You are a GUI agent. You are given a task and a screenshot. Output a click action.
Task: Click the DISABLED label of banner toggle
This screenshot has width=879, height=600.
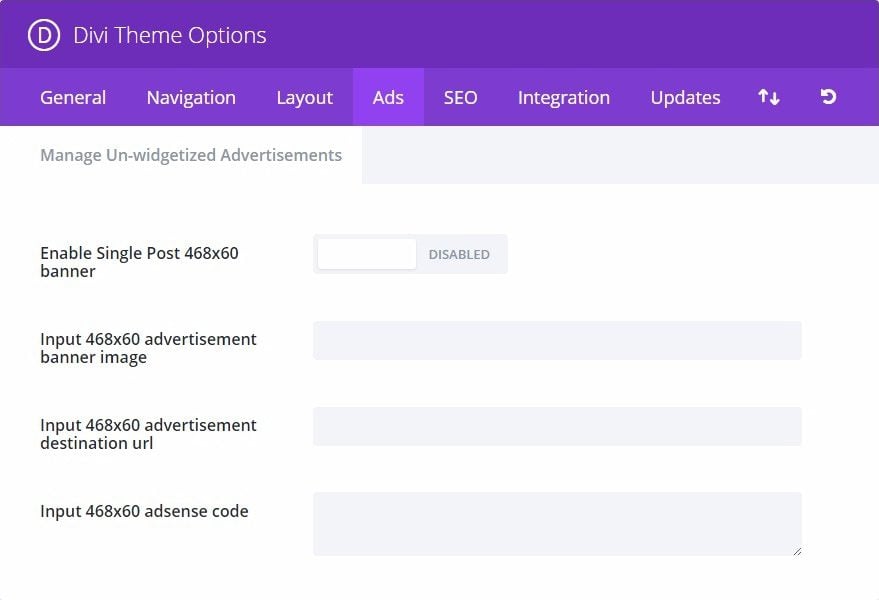(459, 255)
